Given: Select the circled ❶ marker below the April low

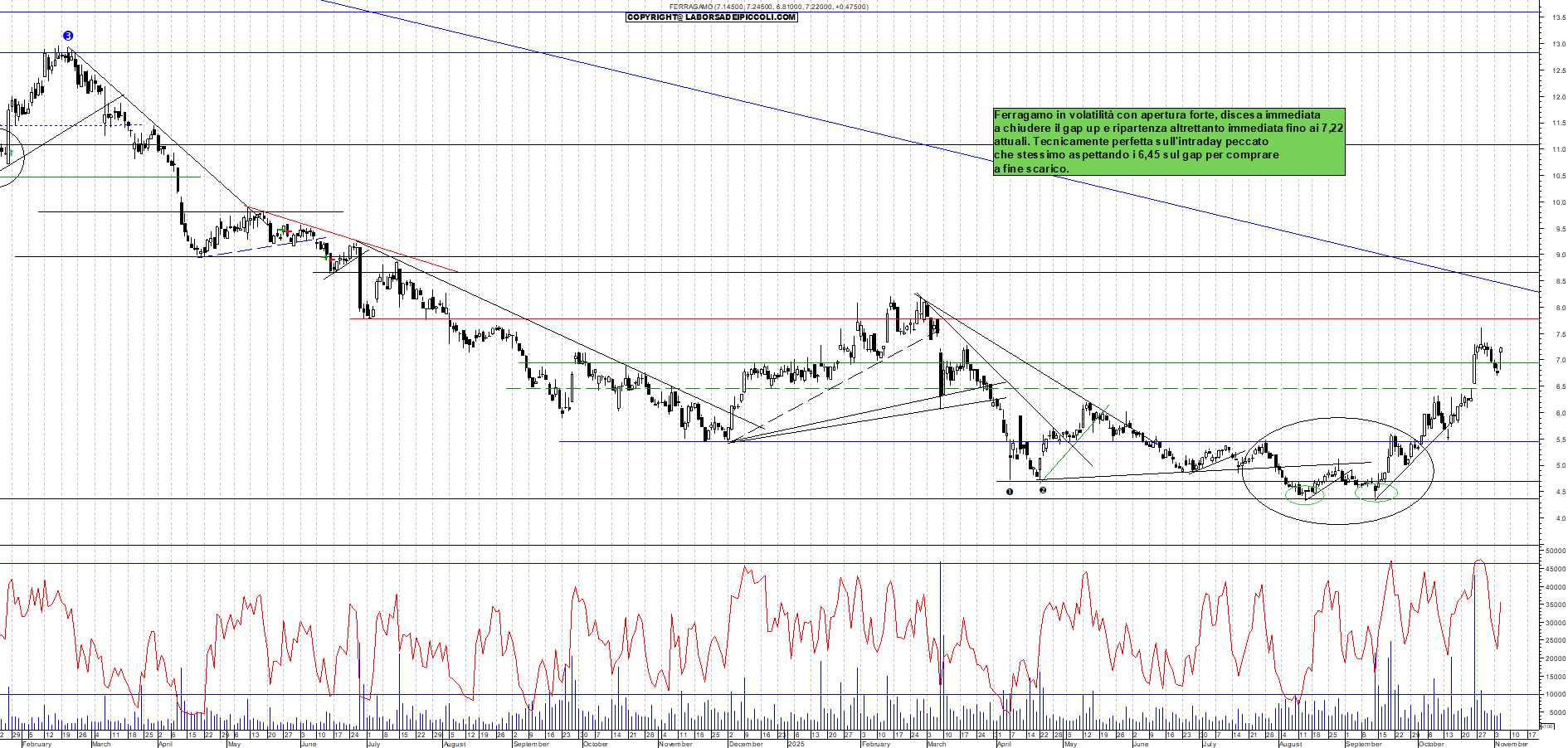Looking at the screenshot, I should [x=1010, y=492].
